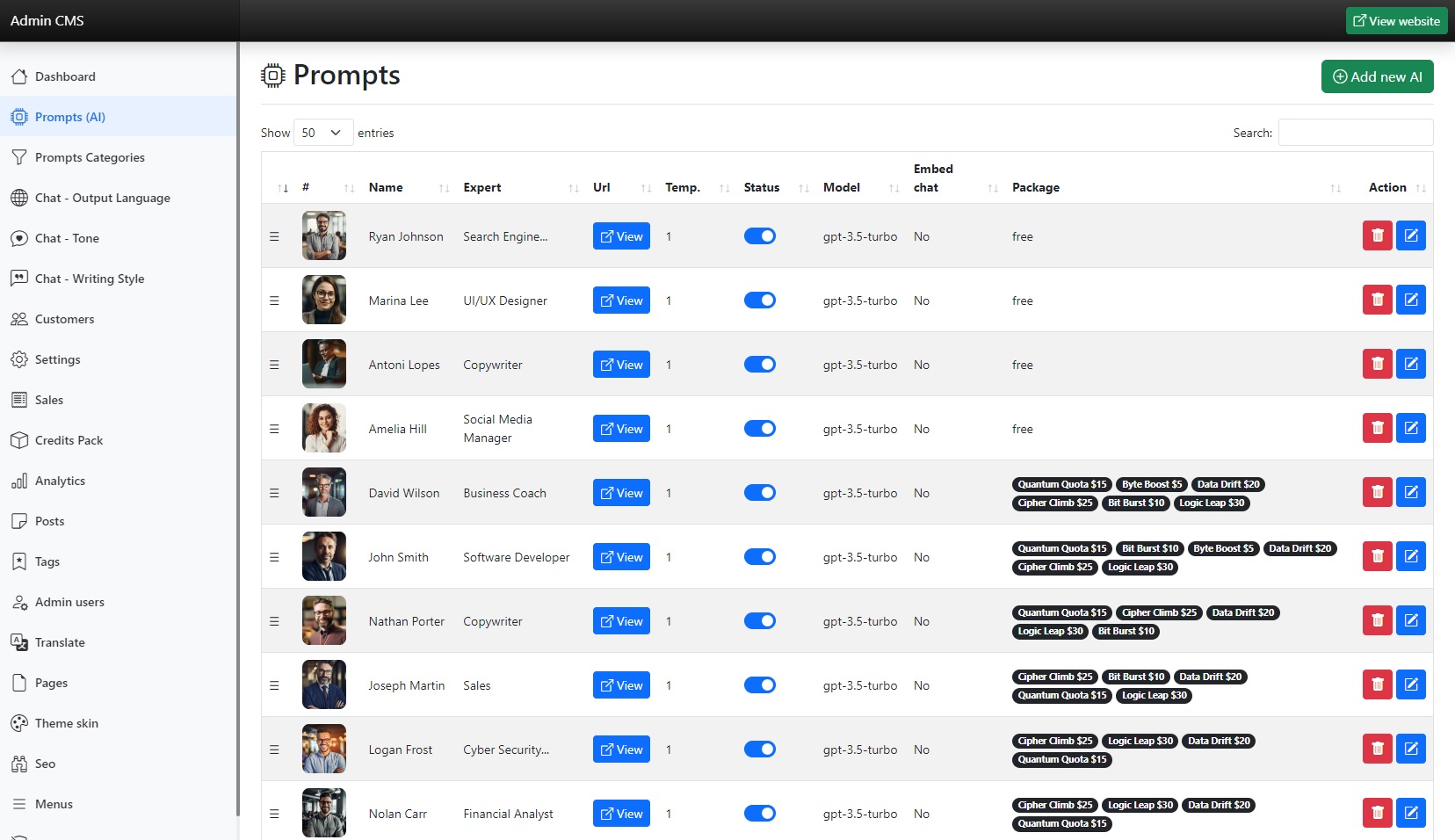Go to Credits Pack page
Image resolution: width=1455 pixels, height=840 pixels.
coord(69,440)
